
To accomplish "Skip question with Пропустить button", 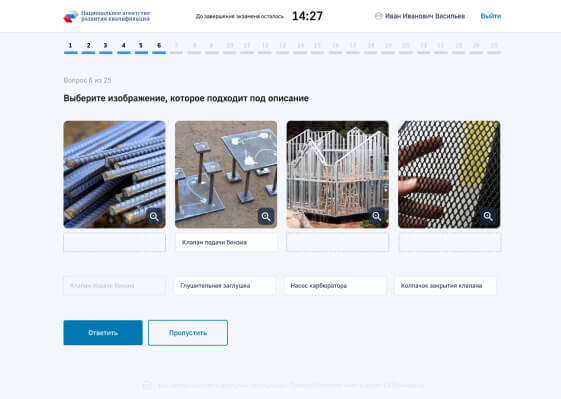I will pos(188,333).
